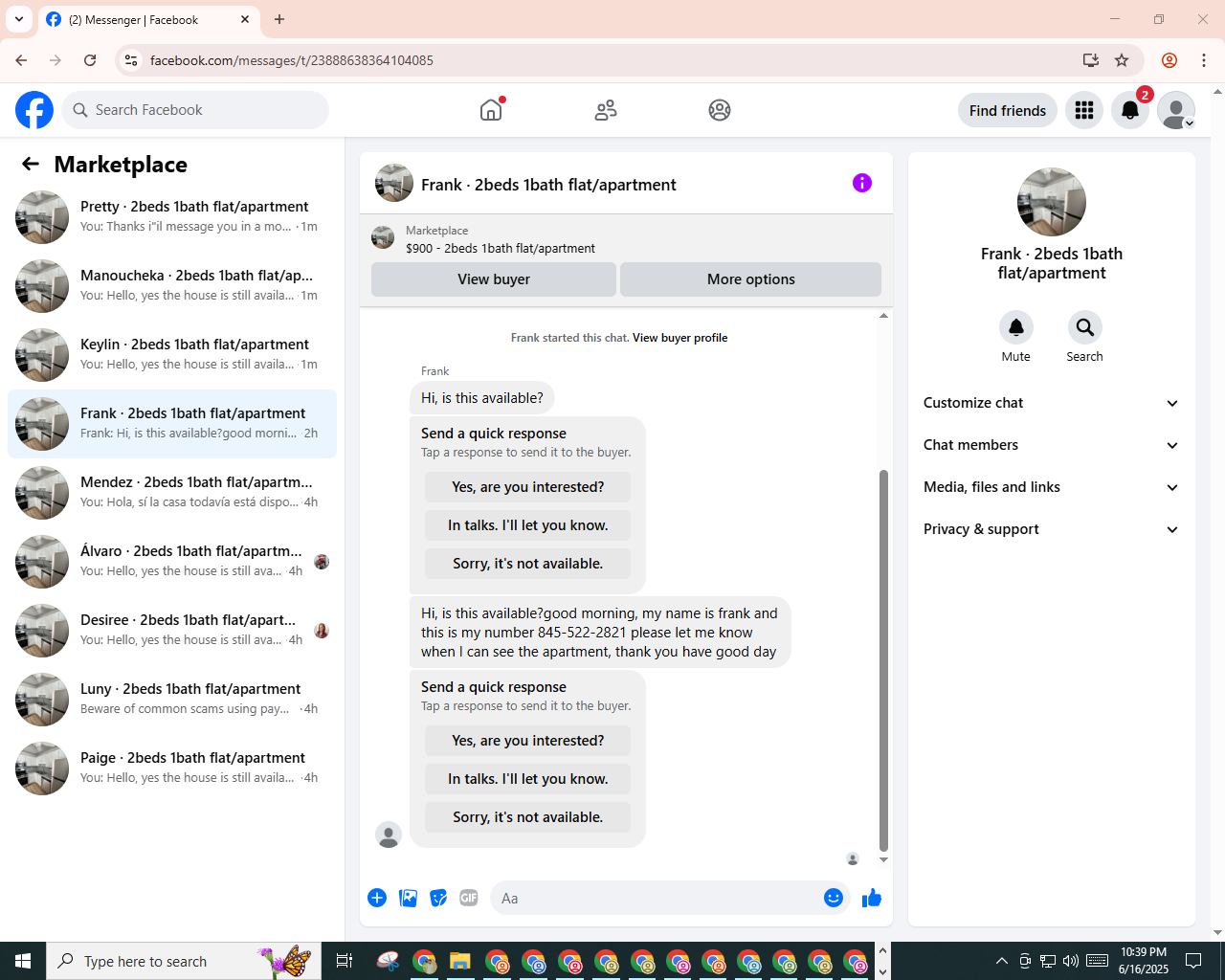This screenshot has width=1225, height=980.
Task: Open Task View on the taskbar
Action: point(345,961)
